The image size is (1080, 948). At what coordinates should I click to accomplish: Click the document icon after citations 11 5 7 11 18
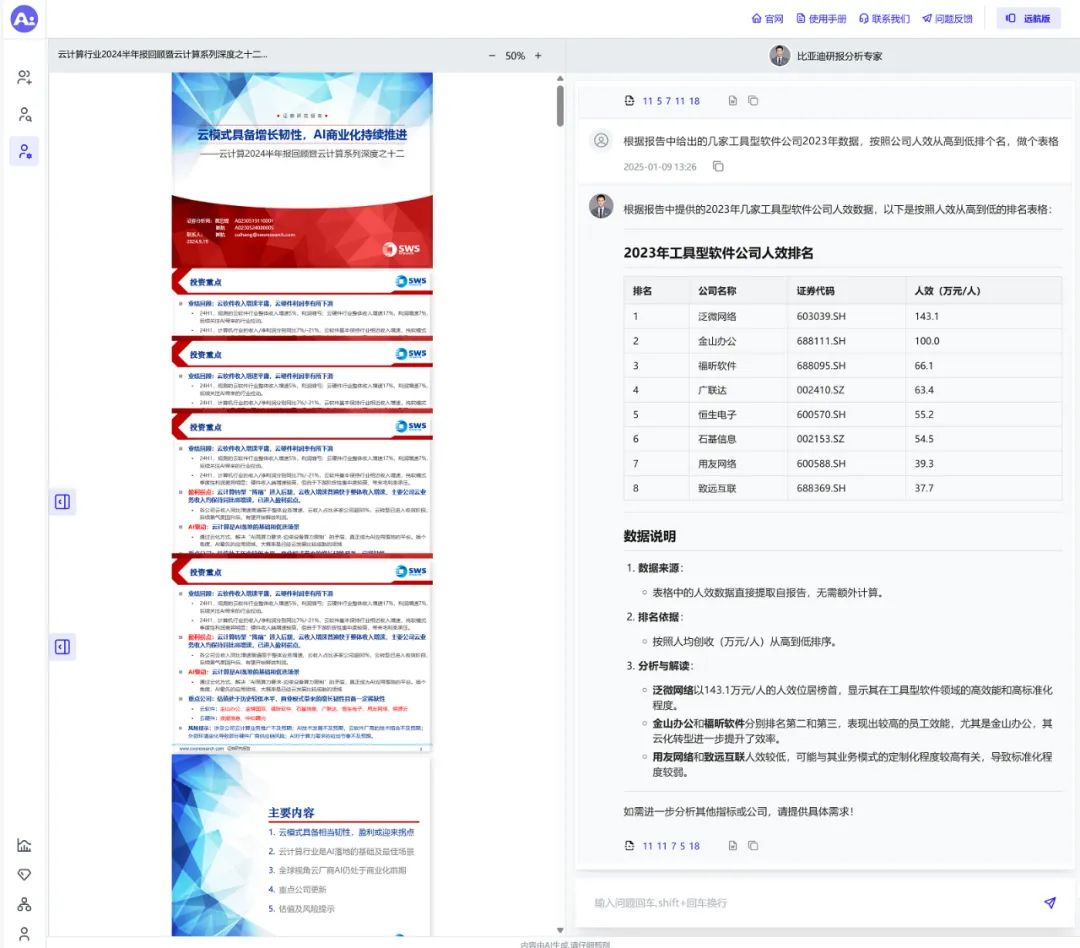pyautogui.click(x=733, y=101)
